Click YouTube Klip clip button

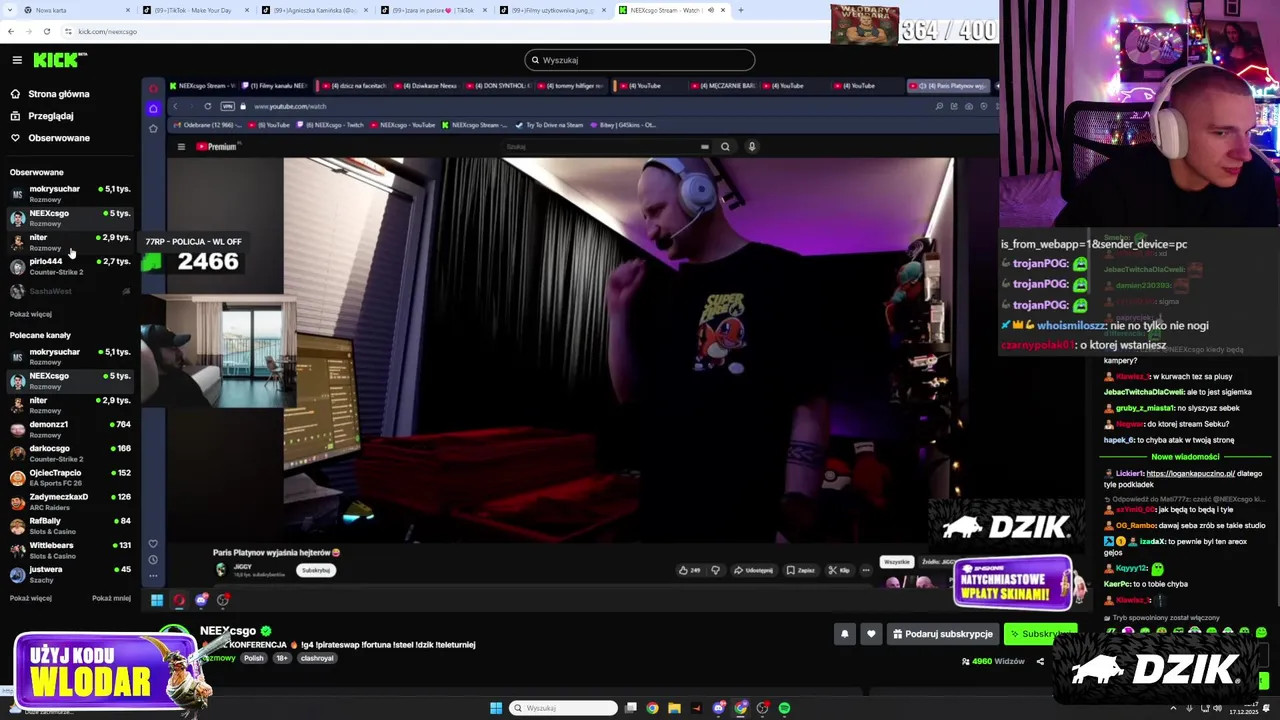tap(839, 570)
